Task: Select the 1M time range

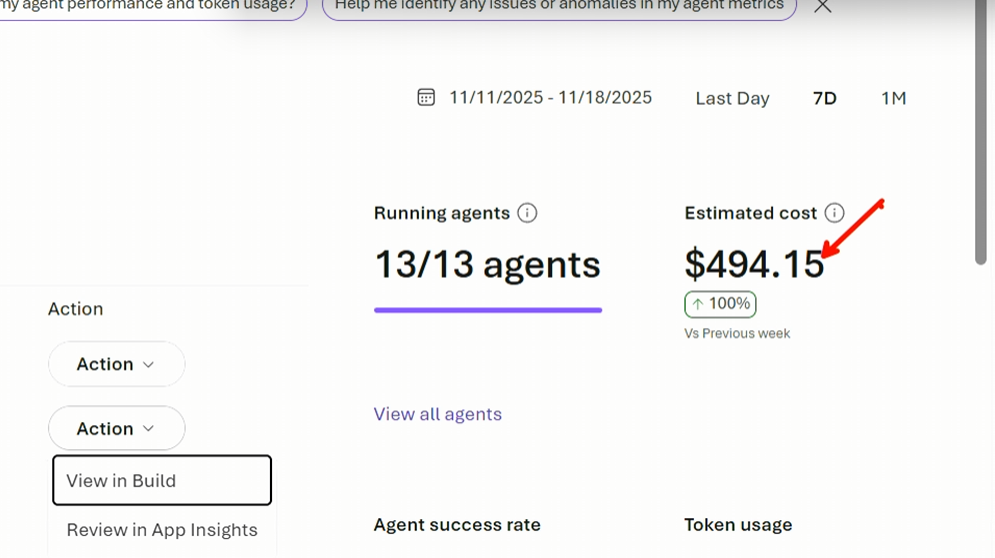Action: pos(893,98)
